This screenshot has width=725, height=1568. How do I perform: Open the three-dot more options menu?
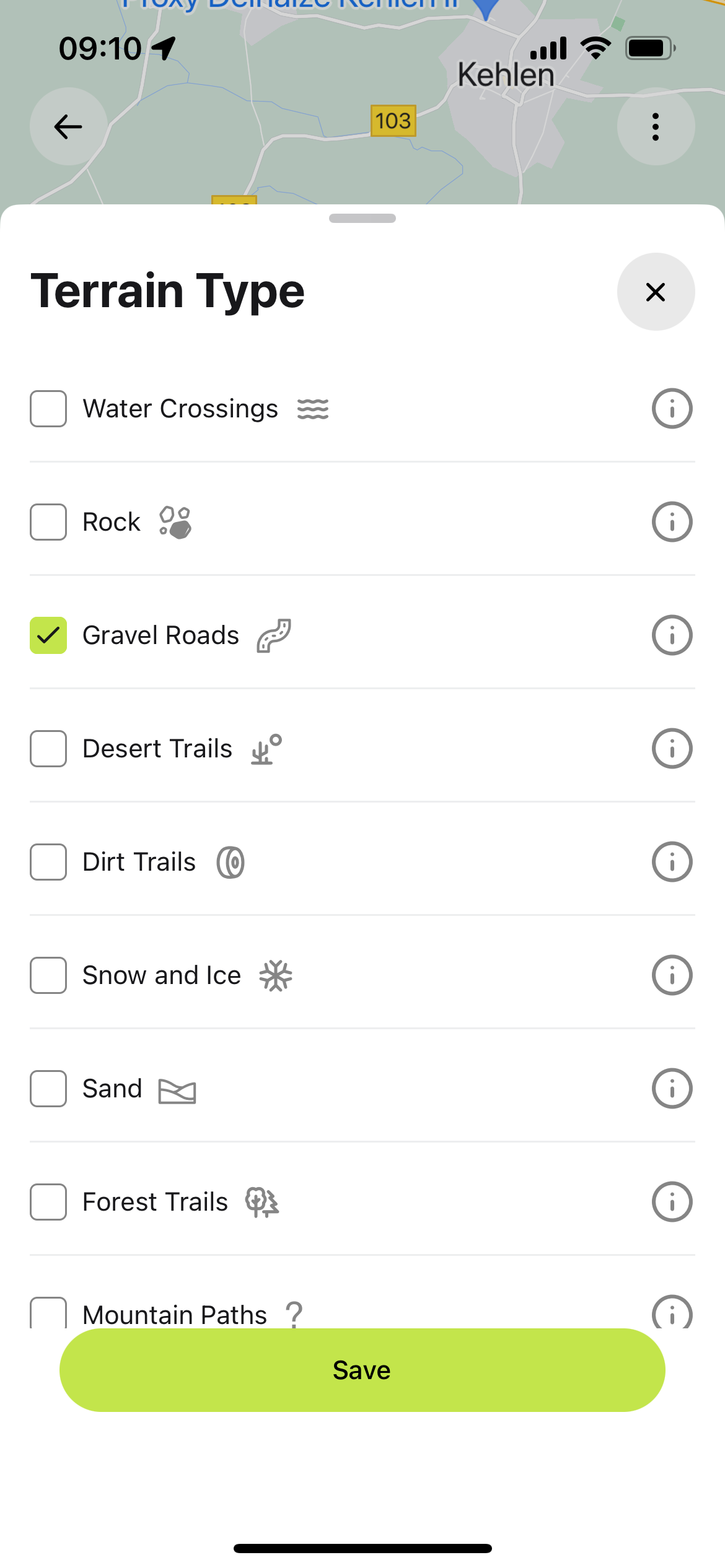click(x=656, y=127)
